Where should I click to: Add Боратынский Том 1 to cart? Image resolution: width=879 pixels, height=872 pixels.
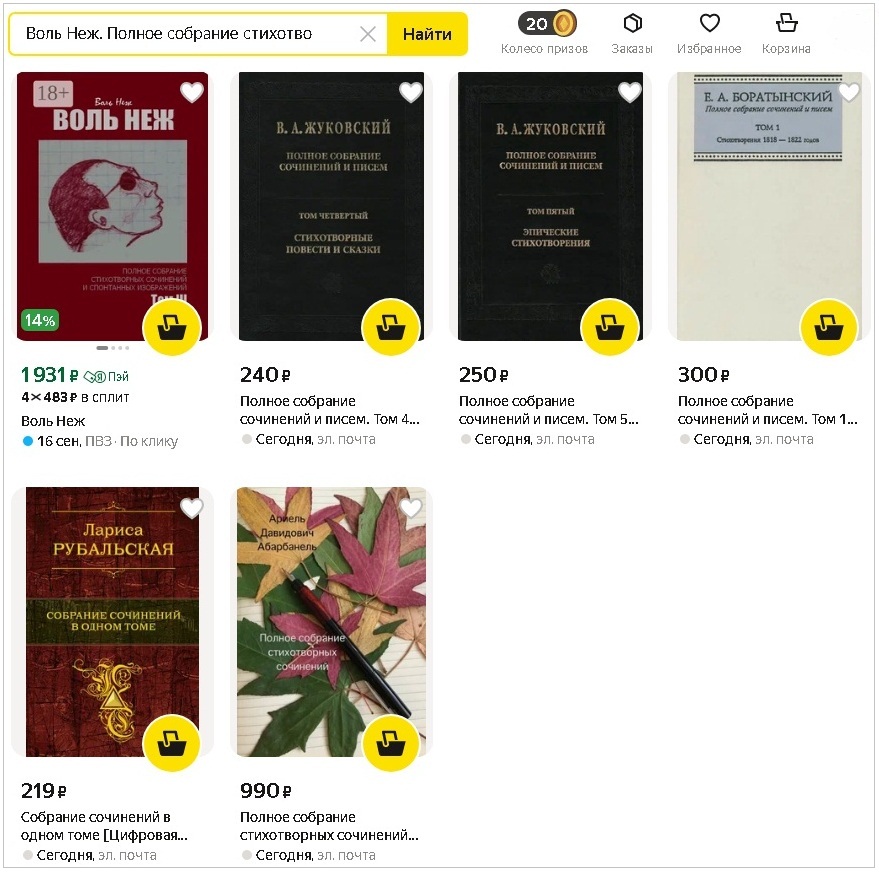click(x=829, y=327)
